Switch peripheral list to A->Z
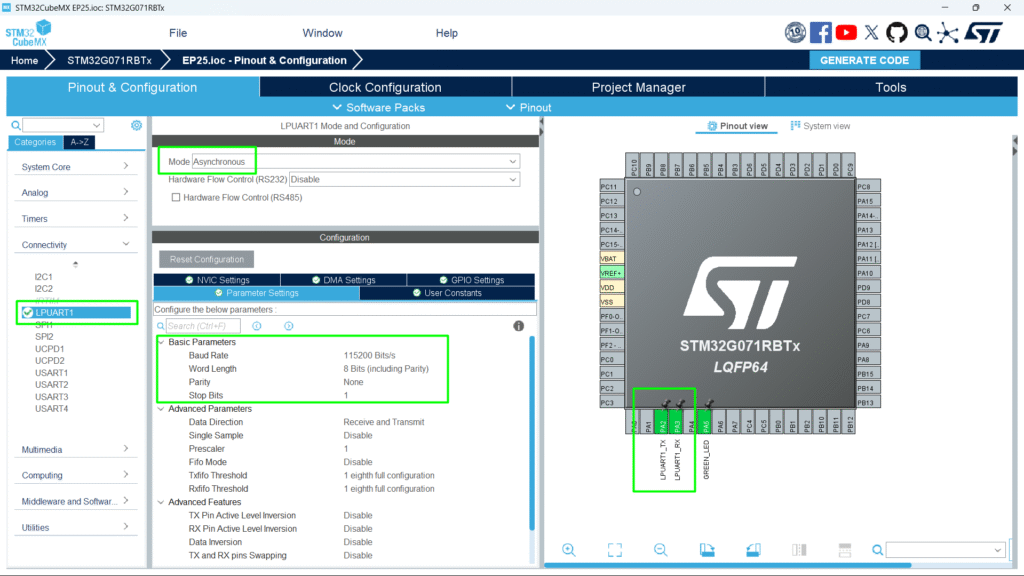Viewport: 1024px width, 576px height. [79, 142]
